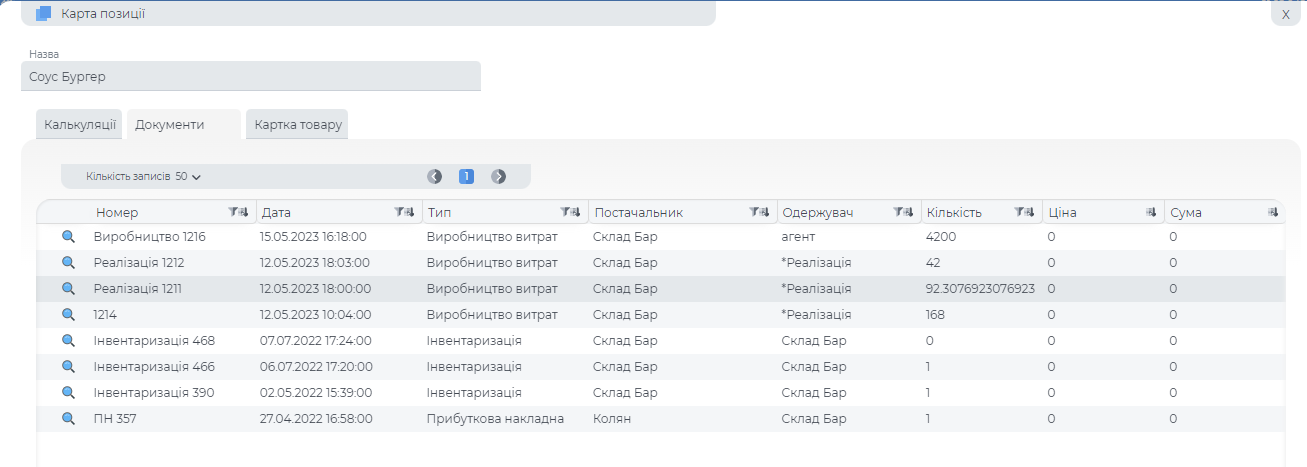The width and height of the screenshot is (1307, 467).
Task: Go to the next page arrow
Action: point(498,177)
